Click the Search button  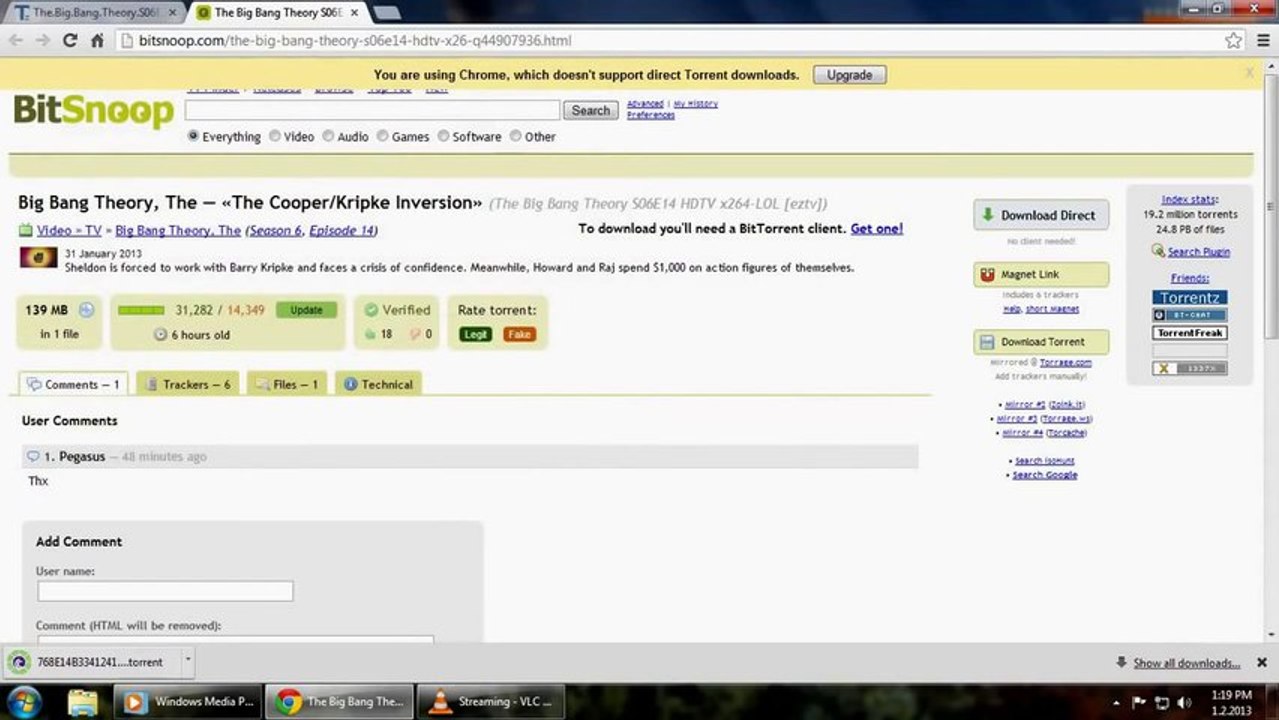pyautogui.click(x=590, y=110)
